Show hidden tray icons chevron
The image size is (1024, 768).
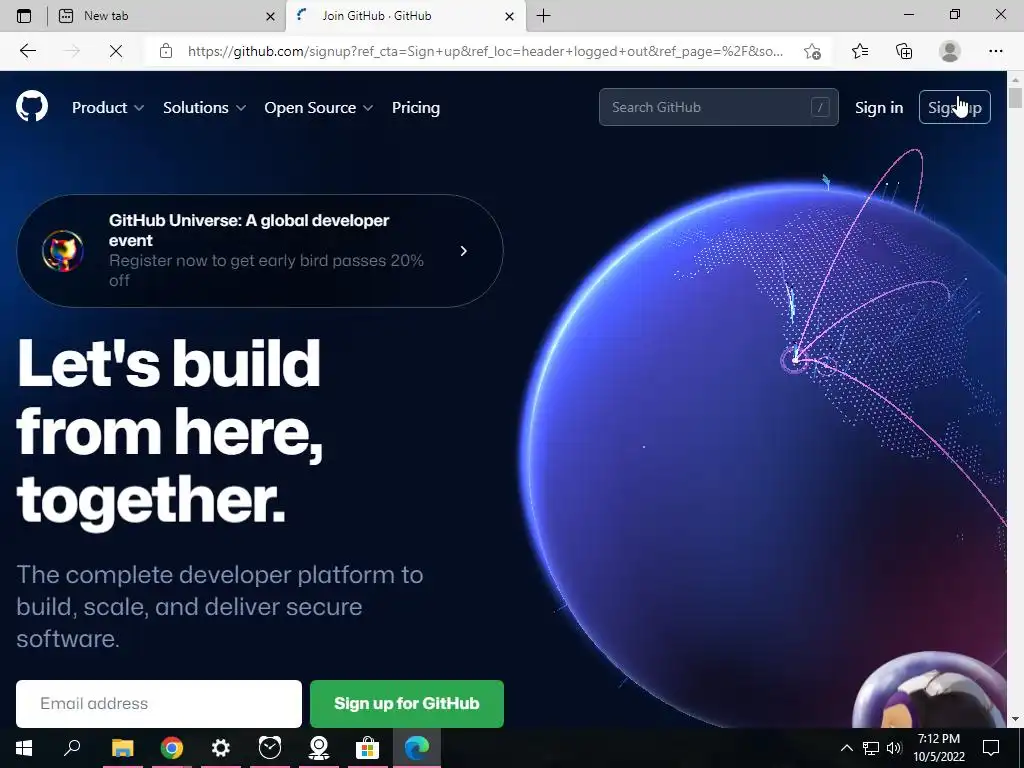point(846,748)
